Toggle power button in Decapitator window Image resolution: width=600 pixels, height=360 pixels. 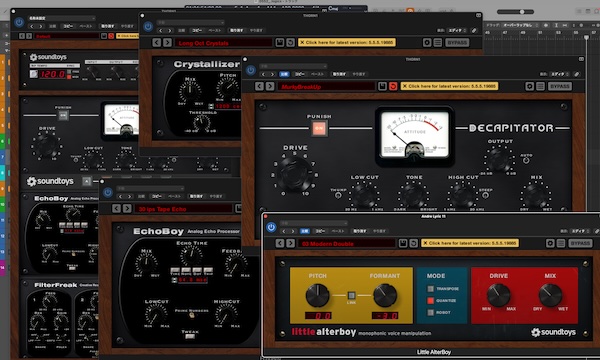(x=251, y=70)
